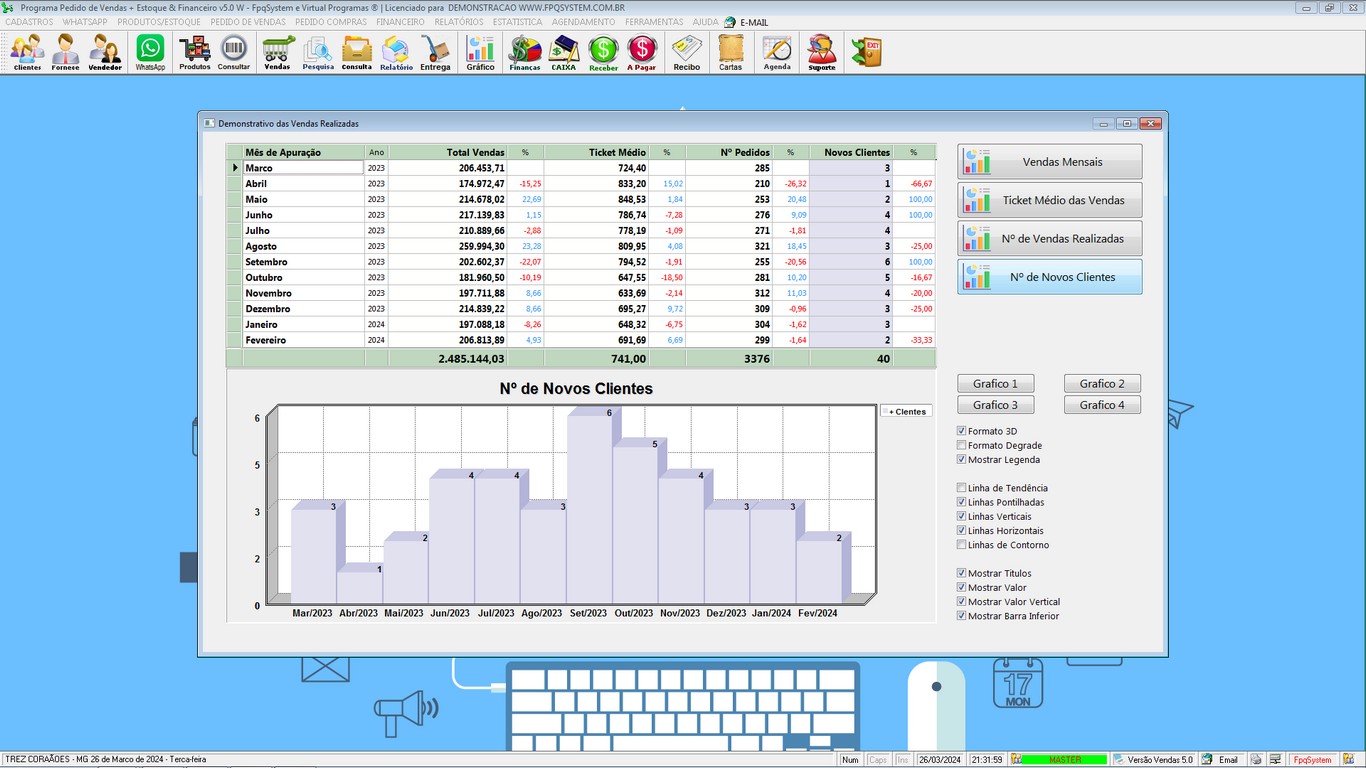Image resolution: width=1366 pixels, height=768 pixels.
Task: Open the Vendas shopping cart icon
Action: tap(278, 53)
